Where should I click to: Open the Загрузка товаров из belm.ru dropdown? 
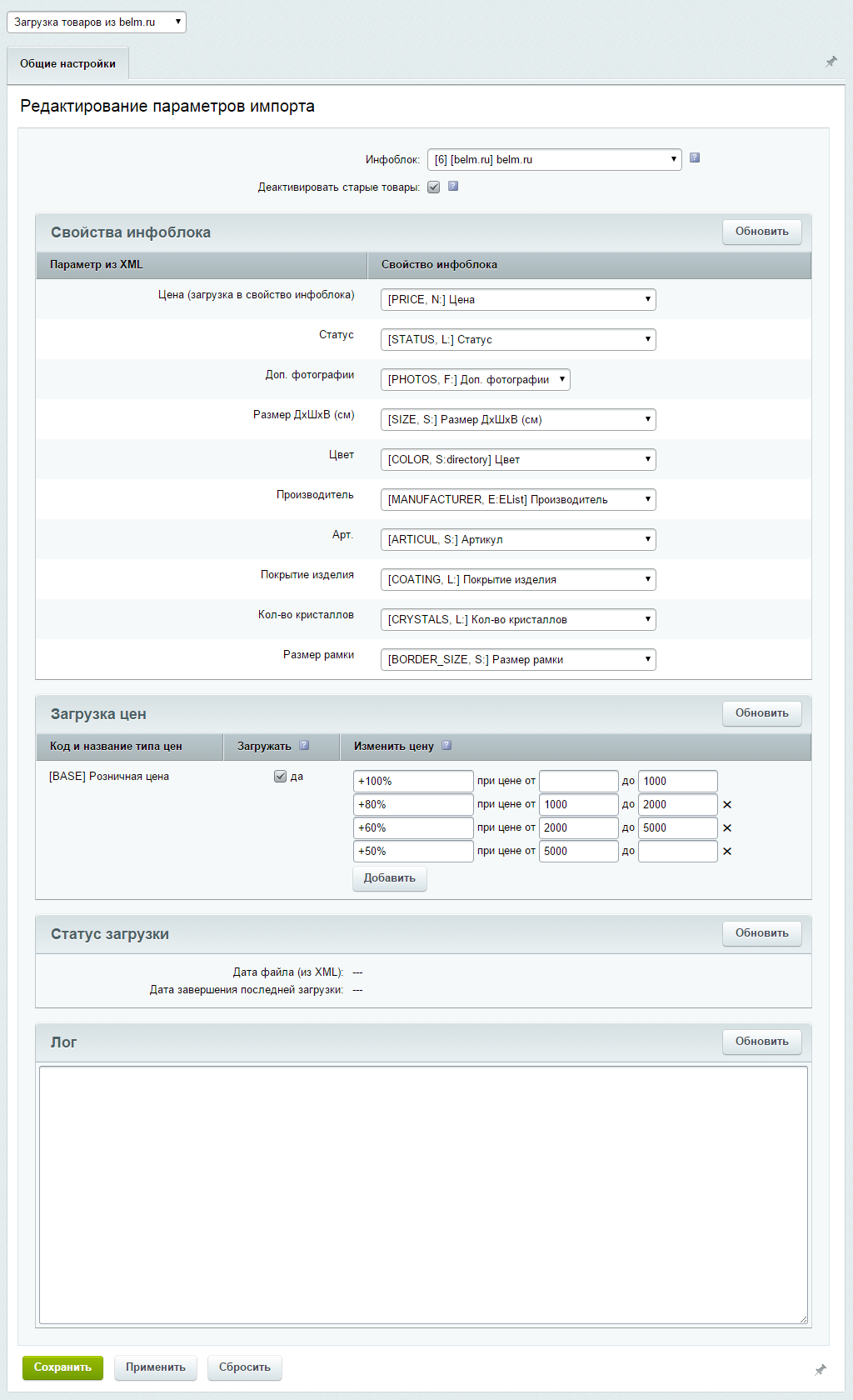pyautogui.click(x=97, y=22)
